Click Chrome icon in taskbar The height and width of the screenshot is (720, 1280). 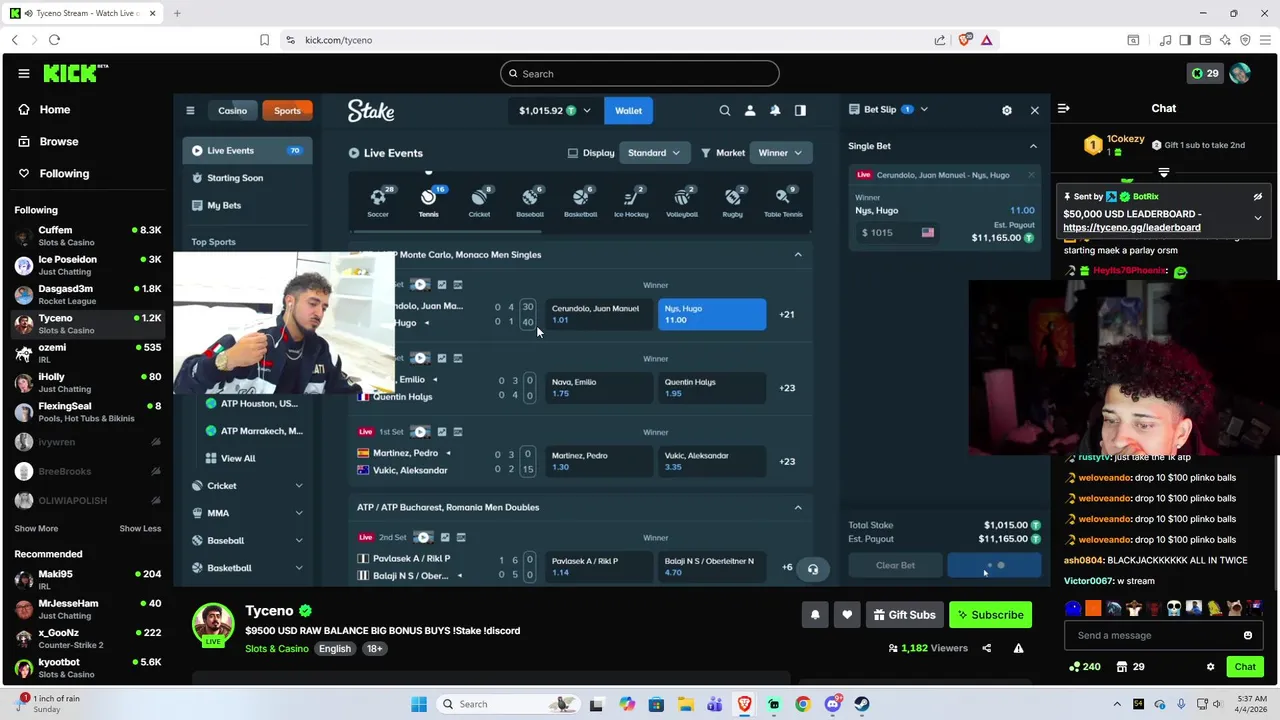click(803, 704)
